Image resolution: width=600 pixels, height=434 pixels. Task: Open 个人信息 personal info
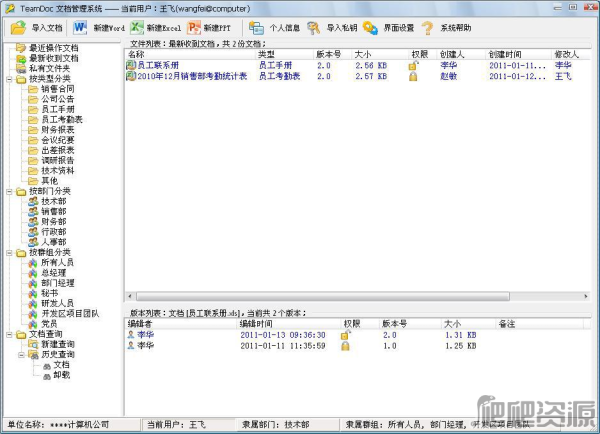point(257,28)
